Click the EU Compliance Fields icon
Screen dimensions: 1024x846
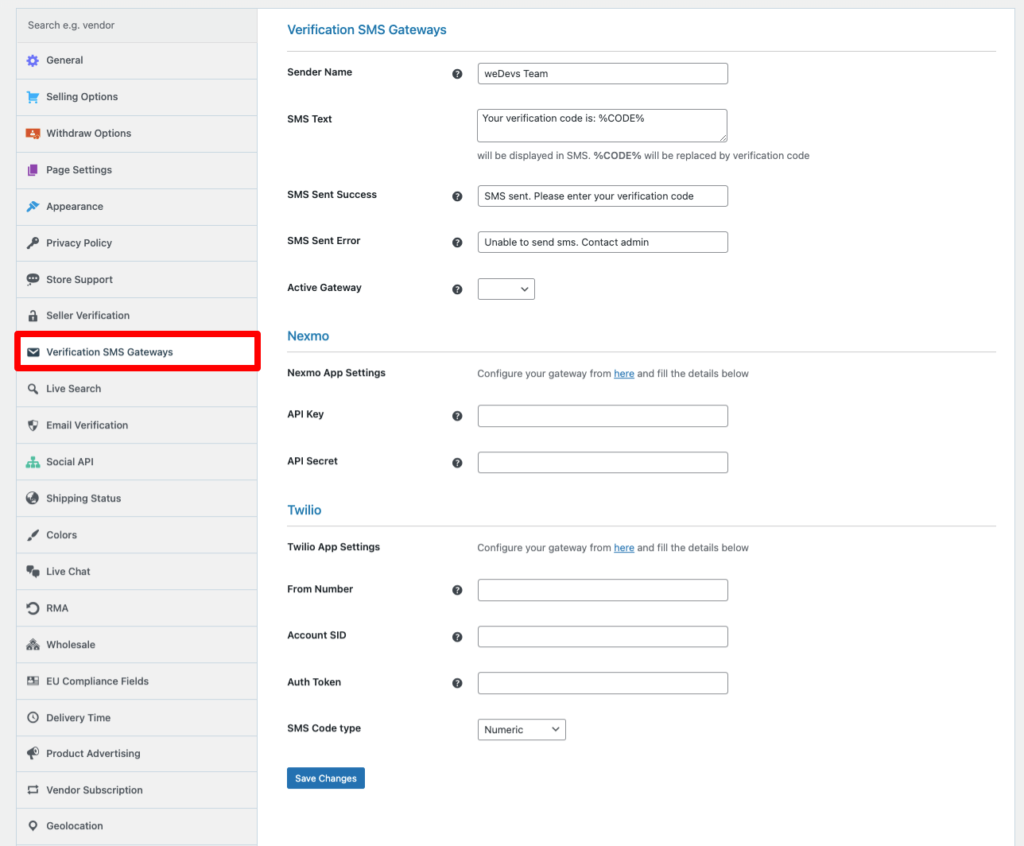[x=33, y=681]
